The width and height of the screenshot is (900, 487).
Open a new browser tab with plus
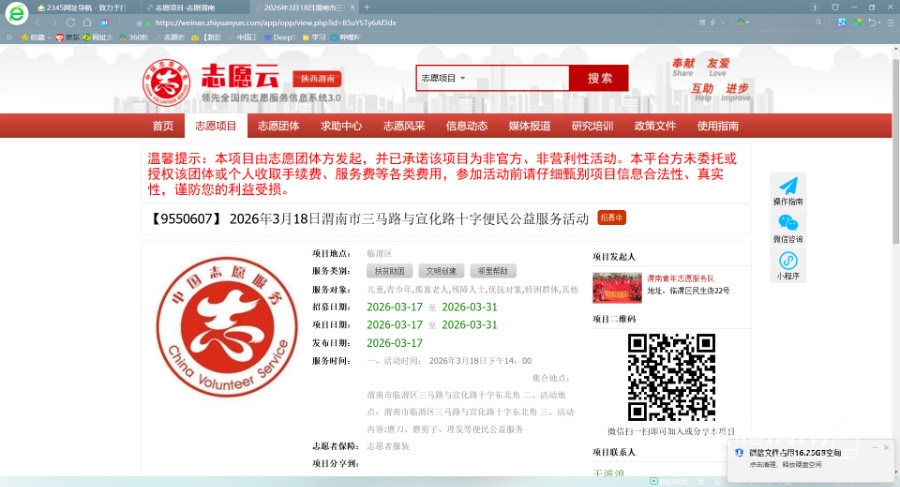click(x=368, y=7)
